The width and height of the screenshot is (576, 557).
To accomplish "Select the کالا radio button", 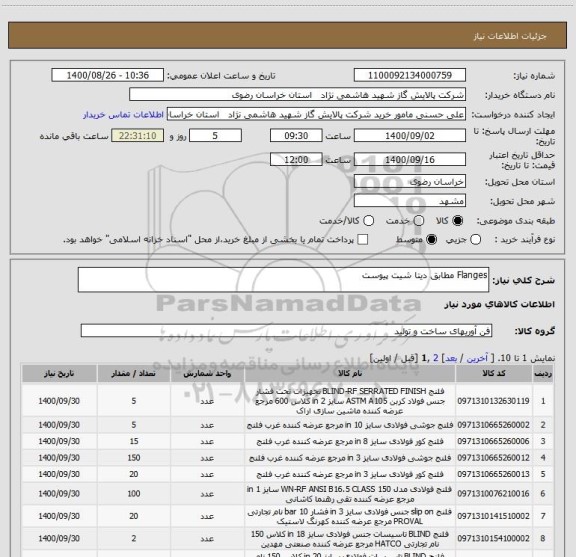I will pos(458,221).
